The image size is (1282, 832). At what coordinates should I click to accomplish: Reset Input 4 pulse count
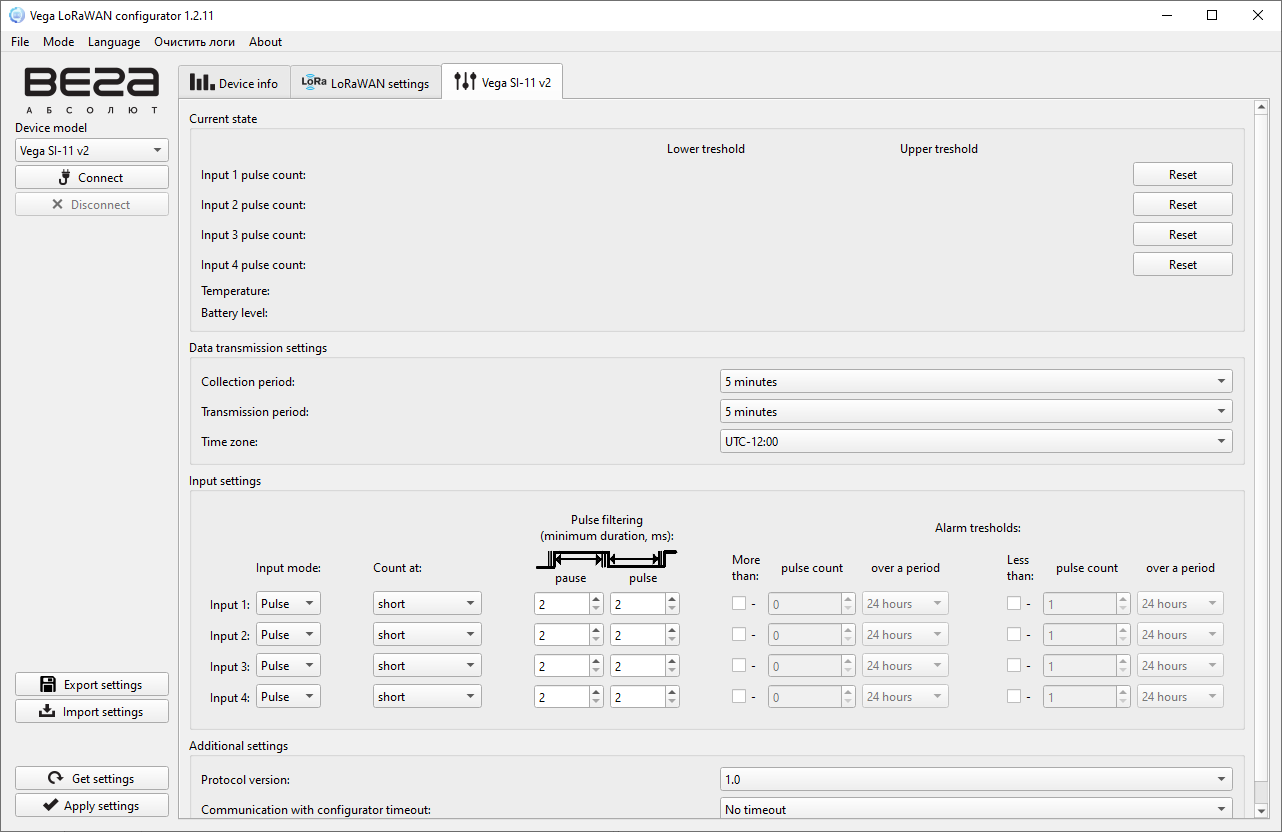pos(1183,265)
